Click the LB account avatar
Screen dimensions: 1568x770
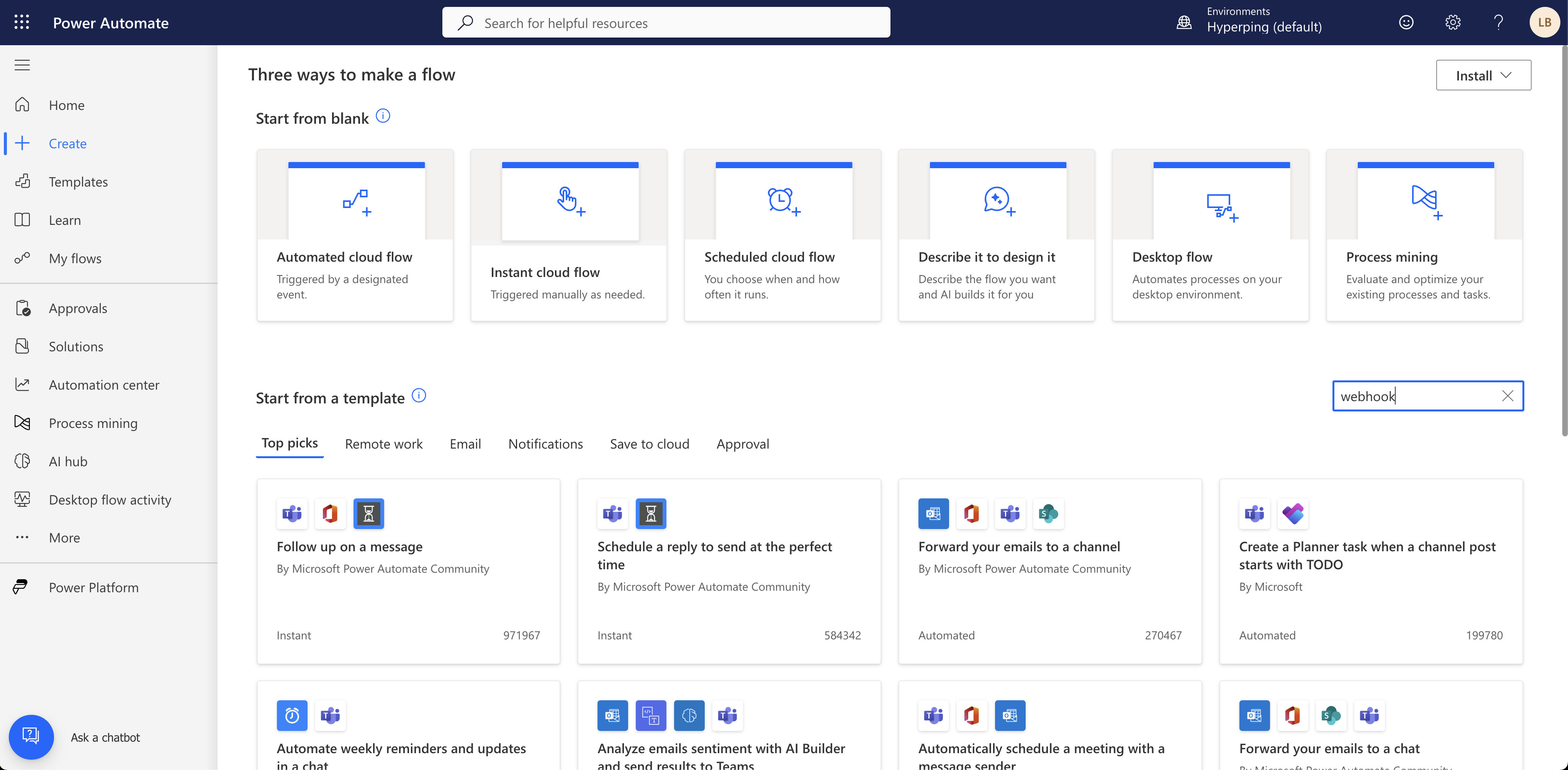1543,23
